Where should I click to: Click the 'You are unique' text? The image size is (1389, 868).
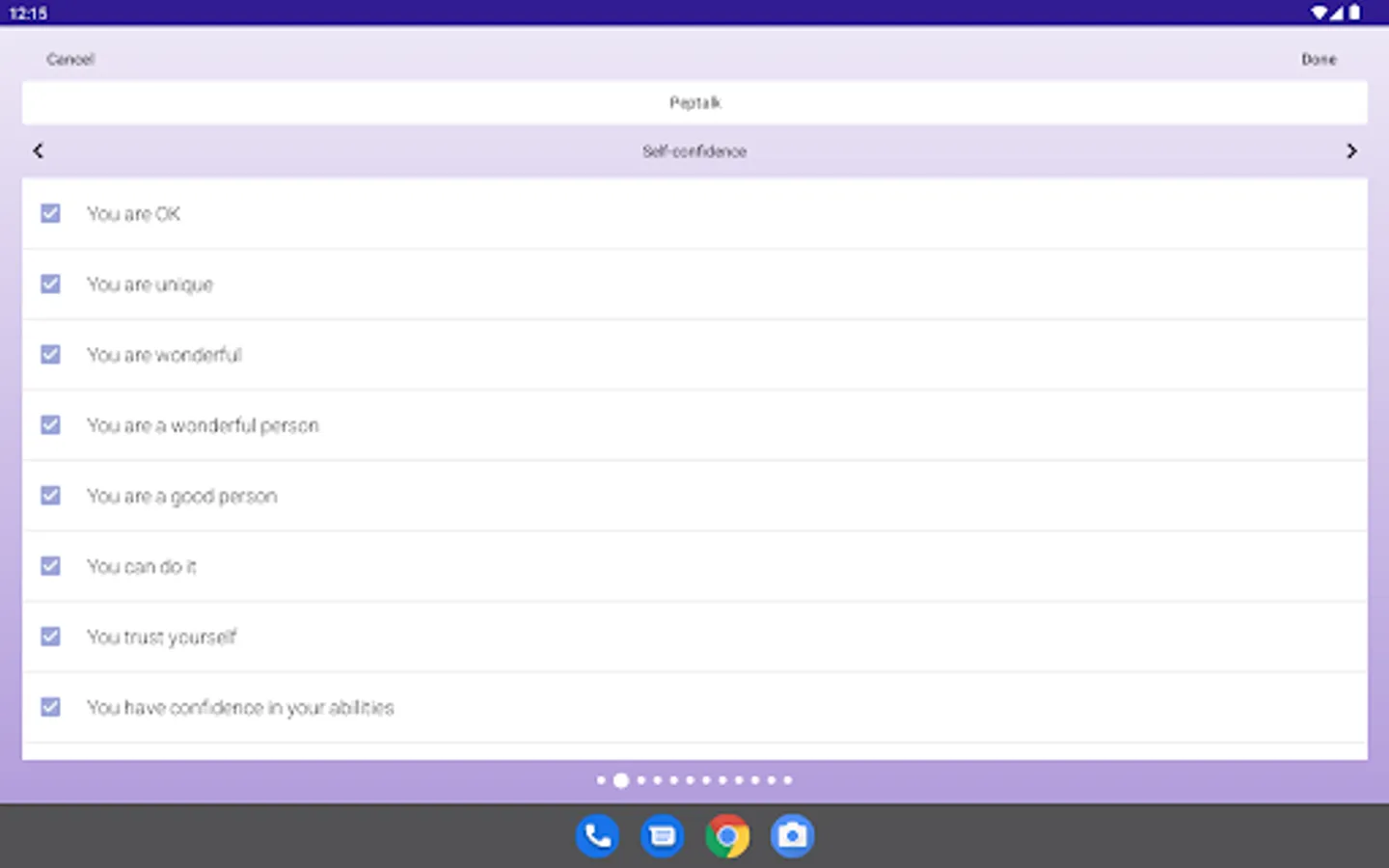point(150,285)
